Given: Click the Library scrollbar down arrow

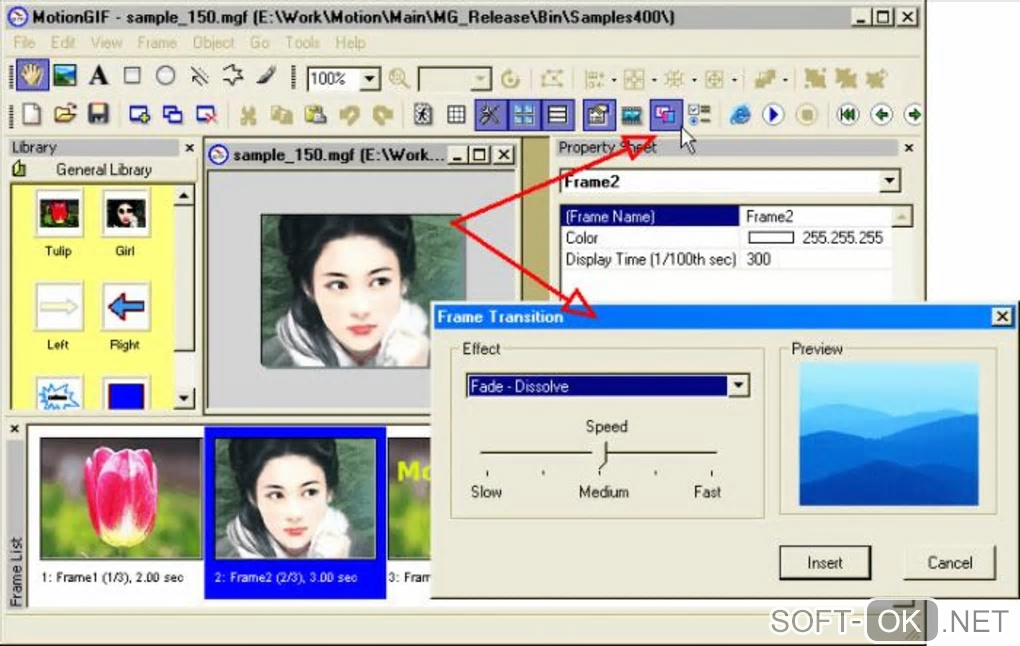Looking at the screenshot, I should [x=185, y=398].
